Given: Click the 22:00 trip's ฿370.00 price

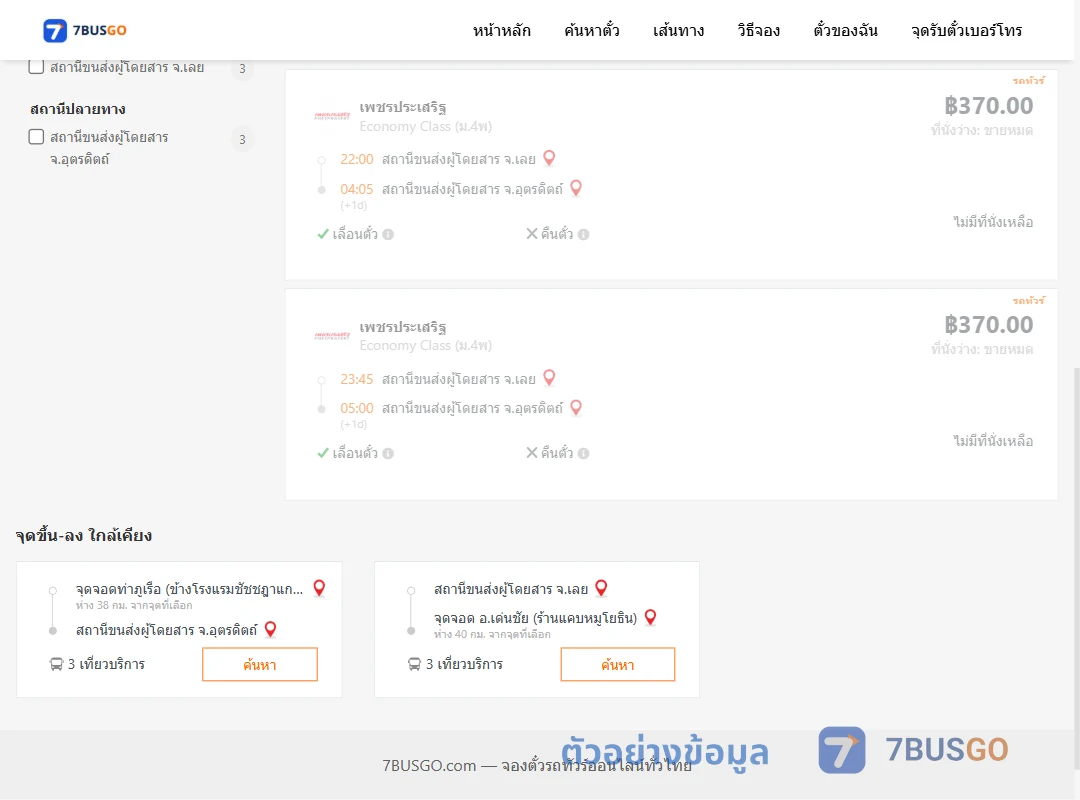Looking at the screenshot, I should click(x=988, y=105).
